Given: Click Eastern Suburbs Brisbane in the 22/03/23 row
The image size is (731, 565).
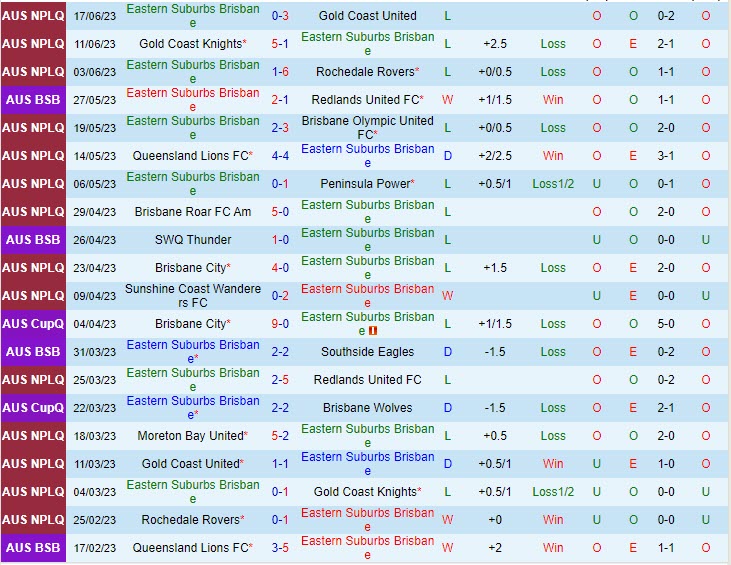Looking at the screenshot, I should pos(193,407).
